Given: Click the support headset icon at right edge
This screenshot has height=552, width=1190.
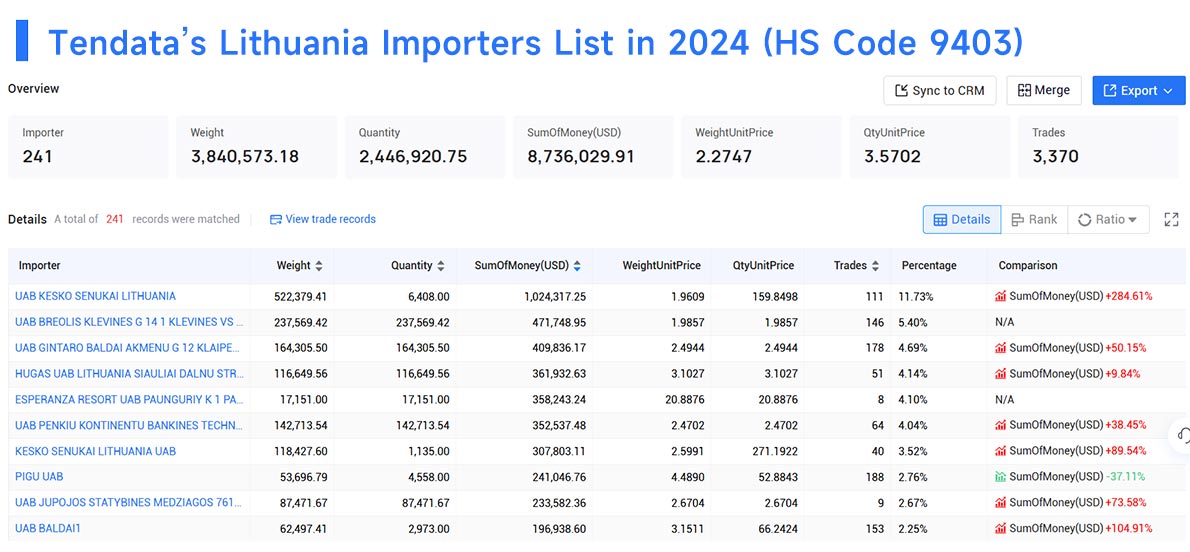Looking at the screenshot, I should click(1182, 435).
